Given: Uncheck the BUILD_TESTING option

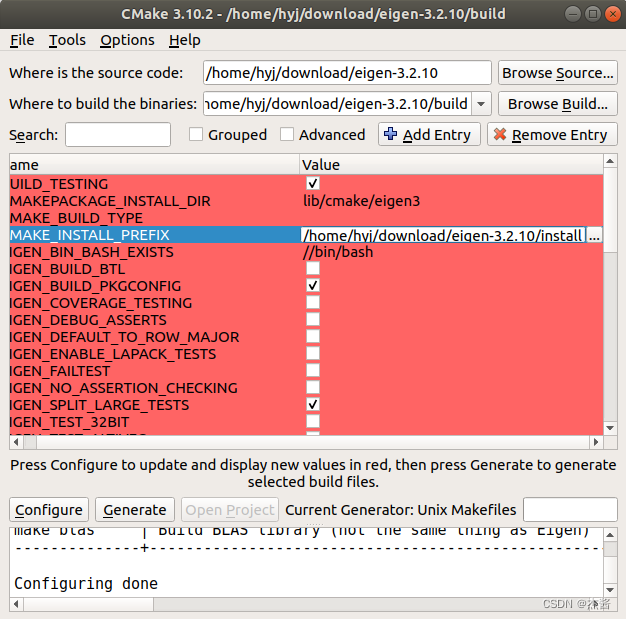Looking at the screenshot, I should point(313,183).
